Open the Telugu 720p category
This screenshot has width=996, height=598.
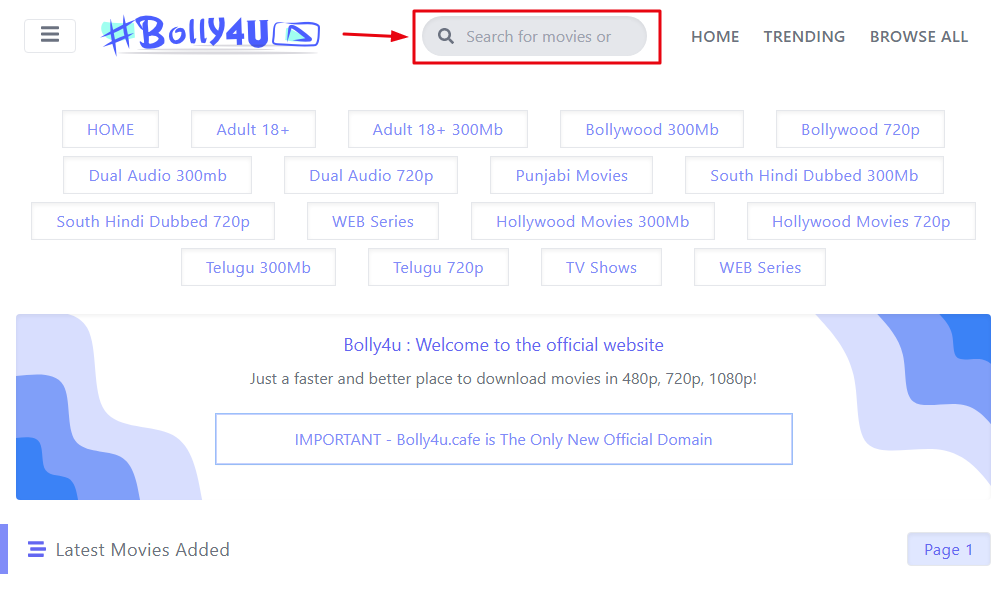(438, 268)
